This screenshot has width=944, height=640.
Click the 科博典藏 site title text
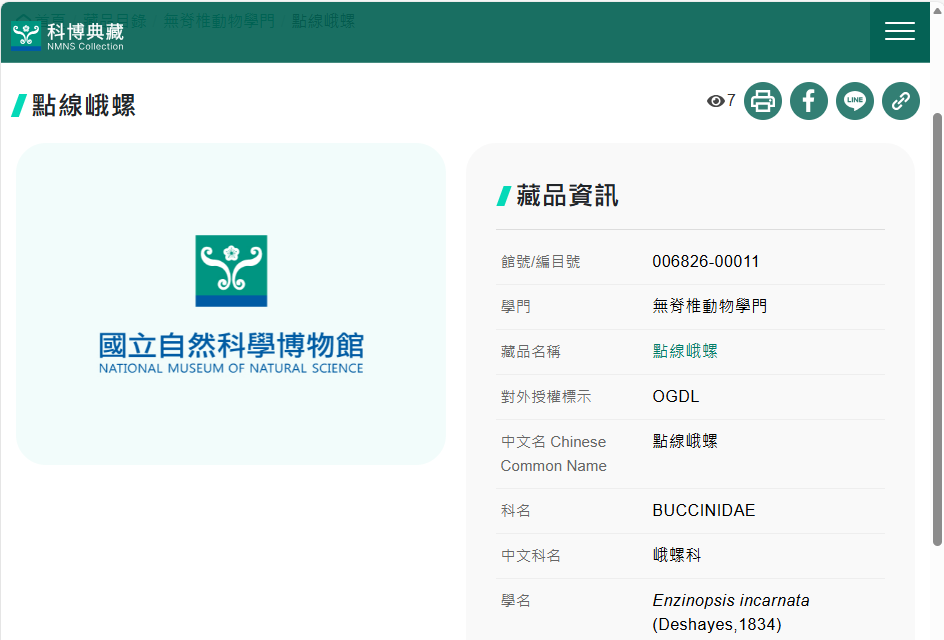[x=85, y=31]
